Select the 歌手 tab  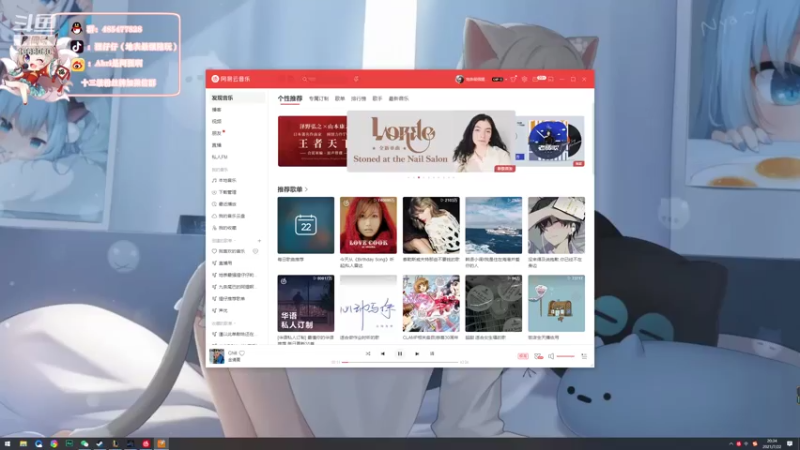(x=377, y=98)
